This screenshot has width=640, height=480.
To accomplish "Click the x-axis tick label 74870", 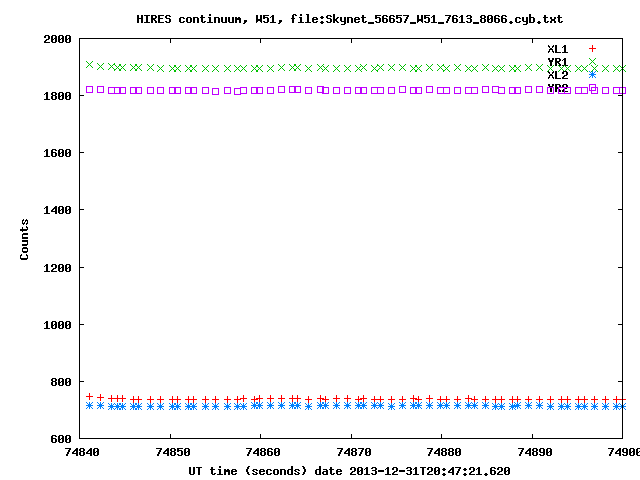I will coord(353,452).
